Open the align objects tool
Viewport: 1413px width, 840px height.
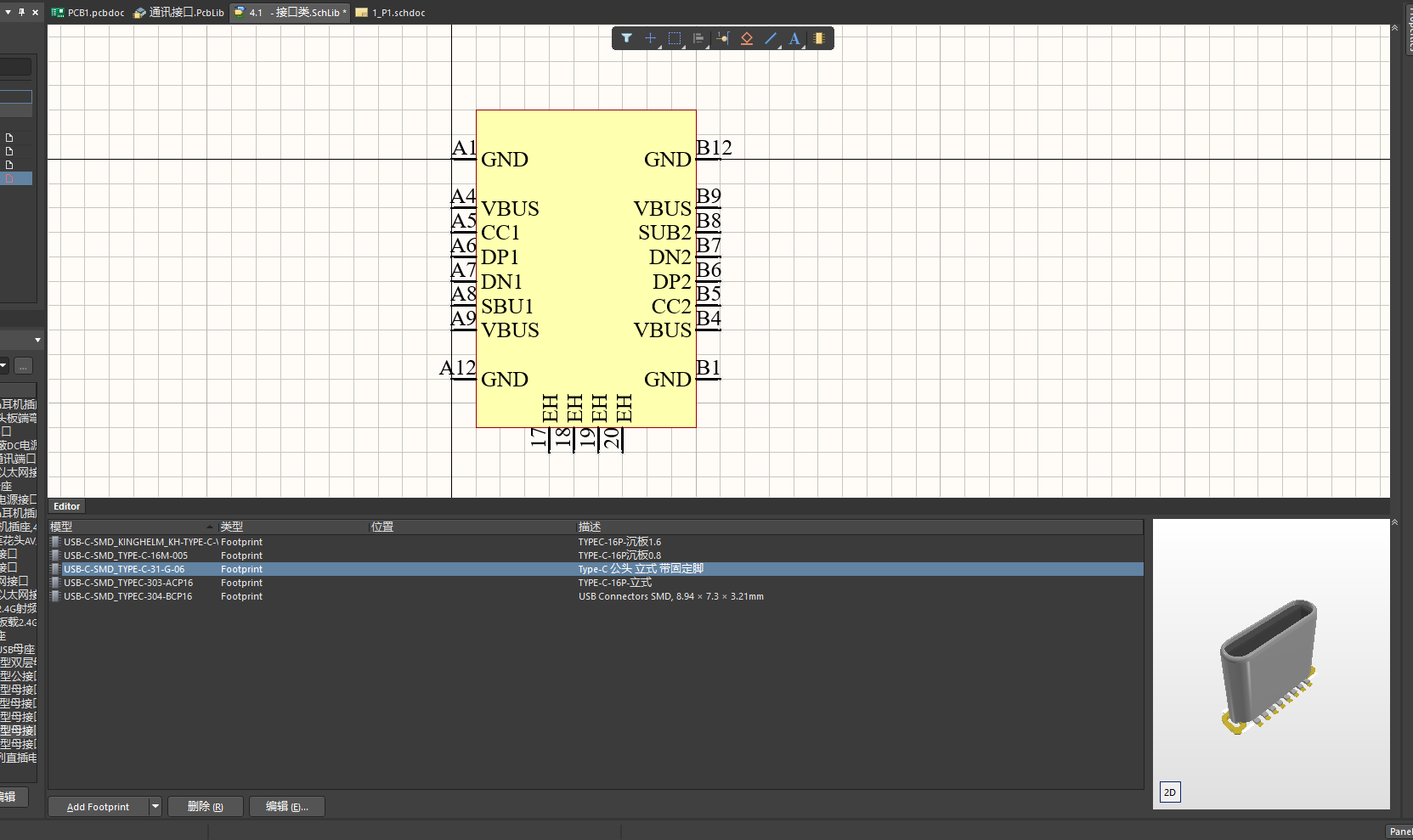coord(698,38)
